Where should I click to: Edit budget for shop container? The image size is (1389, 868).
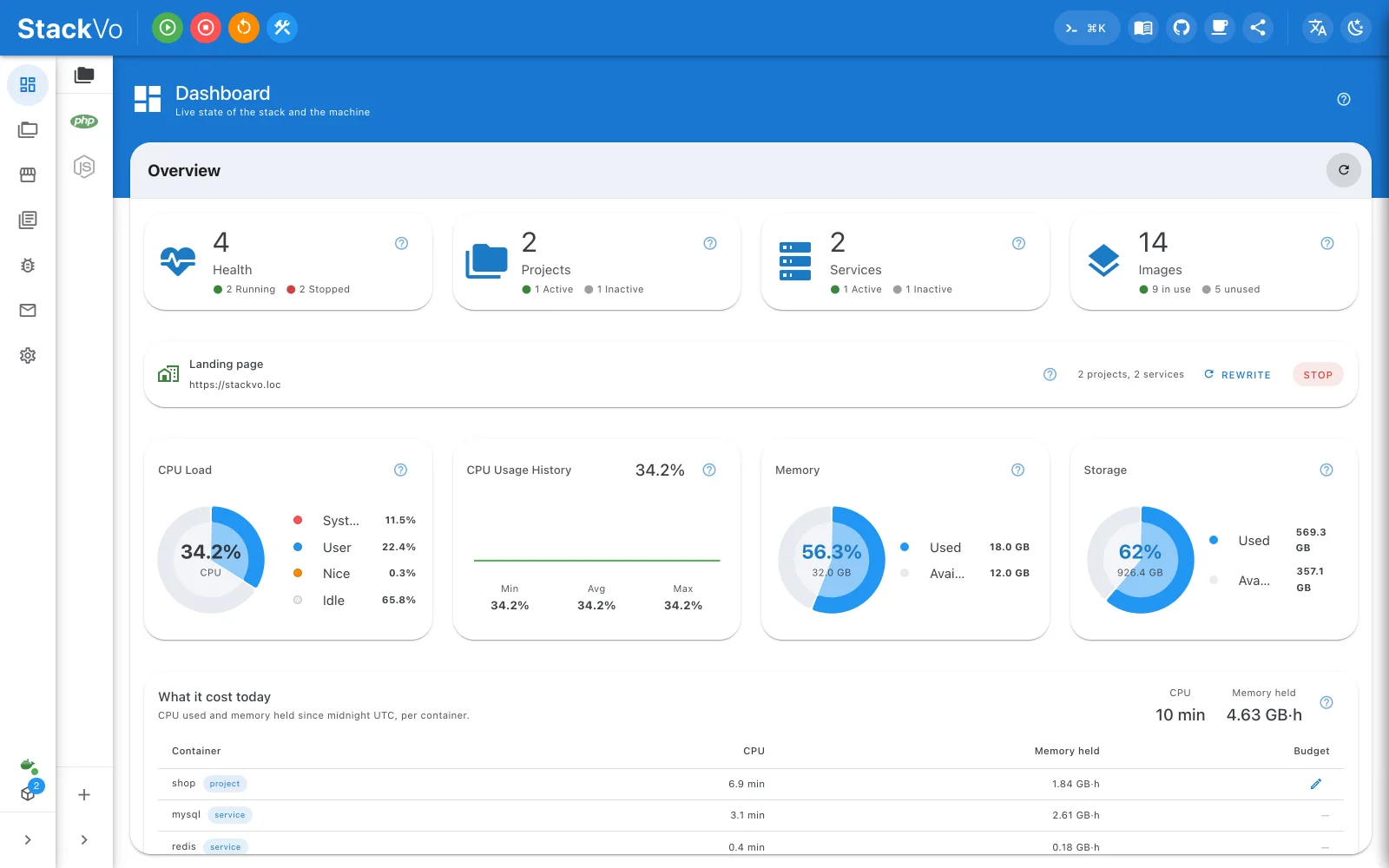[1316, 784]
